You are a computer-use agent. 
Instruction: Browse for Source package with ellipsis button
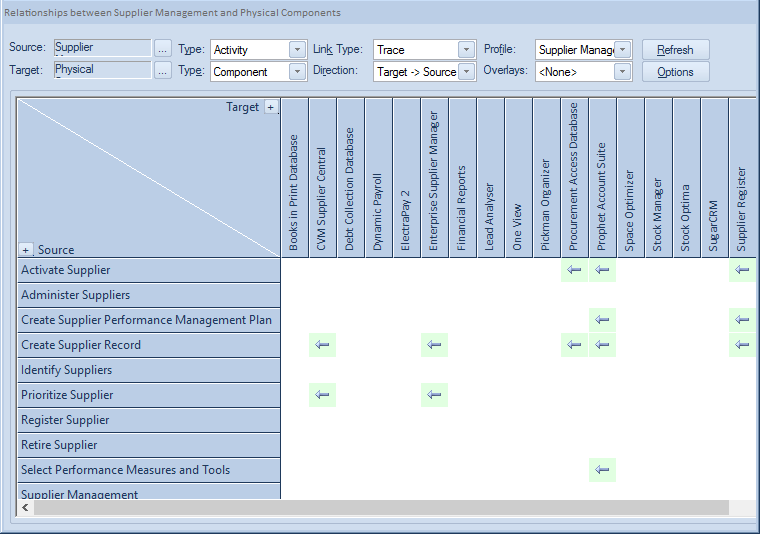click(x=162, y=49)
